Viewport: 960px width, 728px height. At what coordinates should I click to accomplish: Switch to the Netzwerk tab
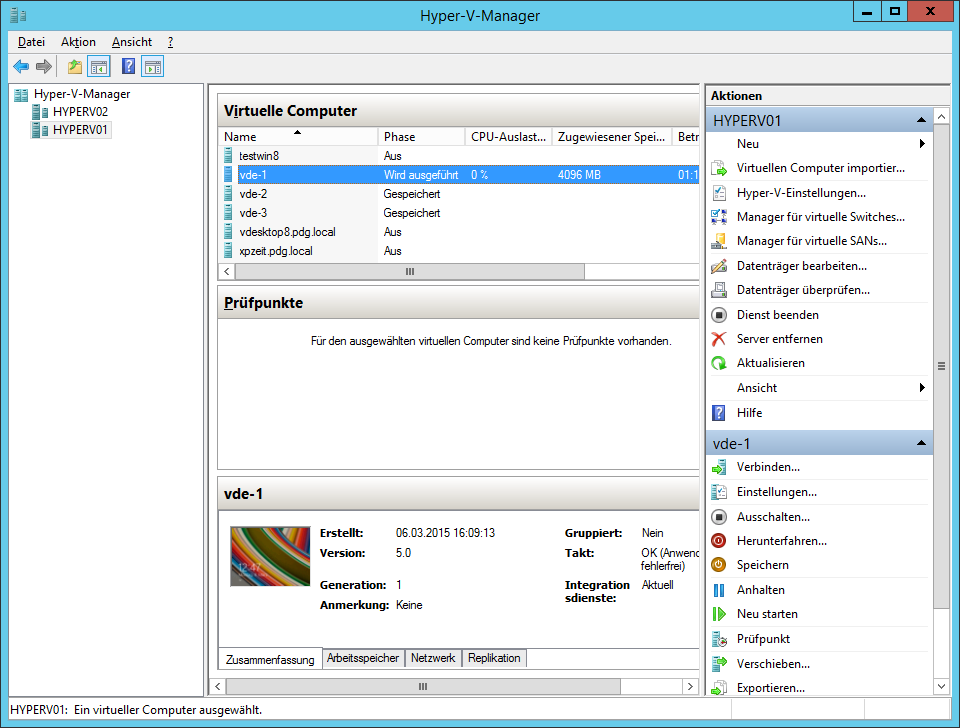433,658
